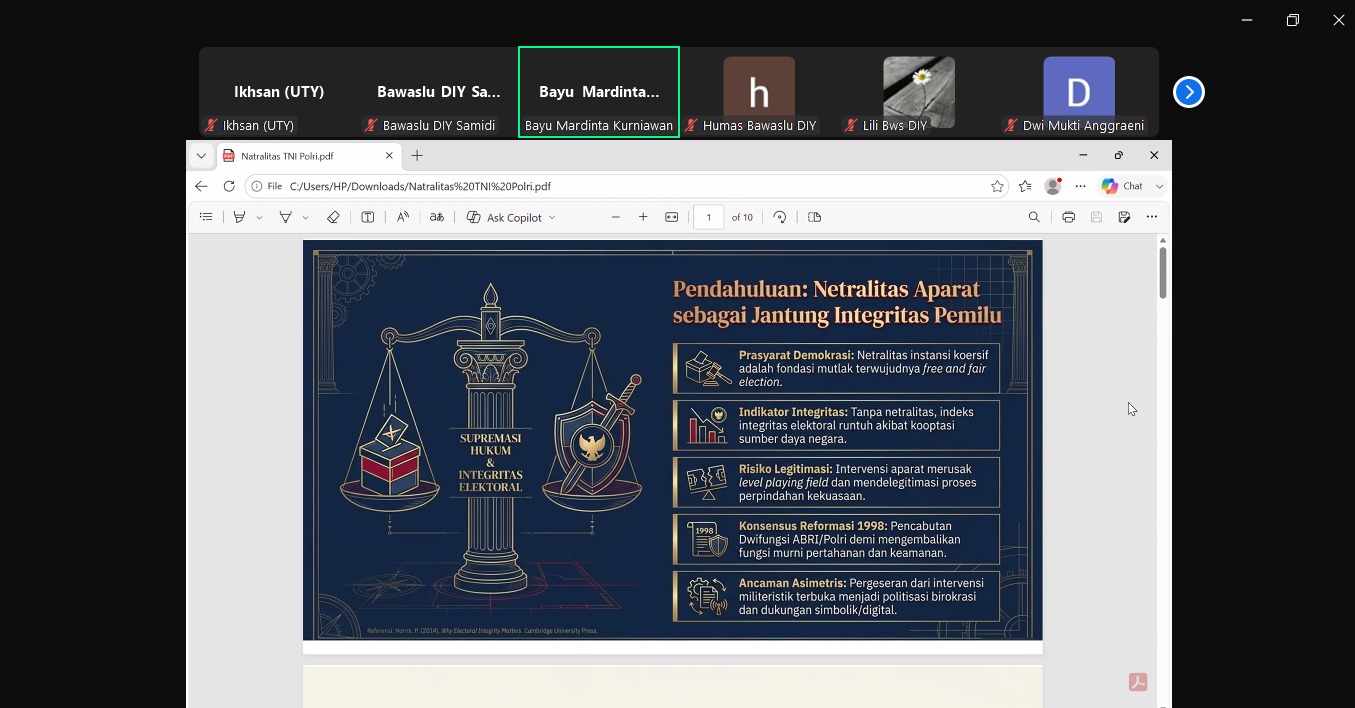Image resolution: width=1355 pixels, height=708 pixels.
Task: Open the PDF table of contents sidebar
Action: pos(206,217)
